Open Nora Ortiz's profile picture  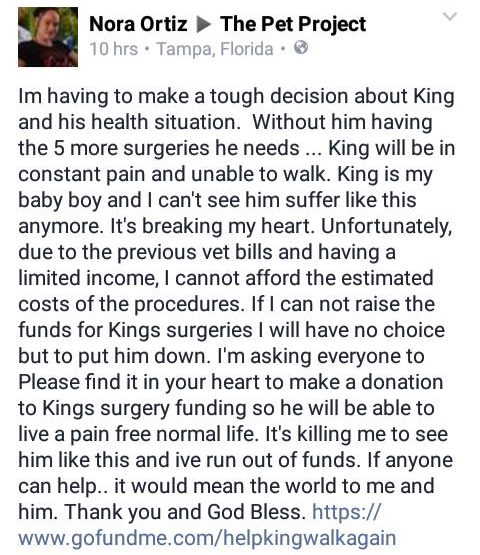click(x=48, y=37)
